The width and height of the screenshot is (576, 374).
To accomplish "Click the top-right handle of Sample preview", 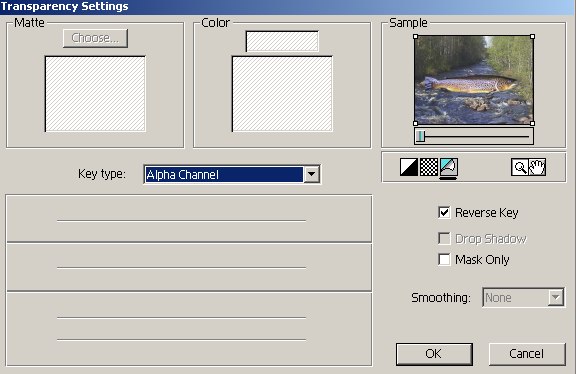I will [533, 36].
